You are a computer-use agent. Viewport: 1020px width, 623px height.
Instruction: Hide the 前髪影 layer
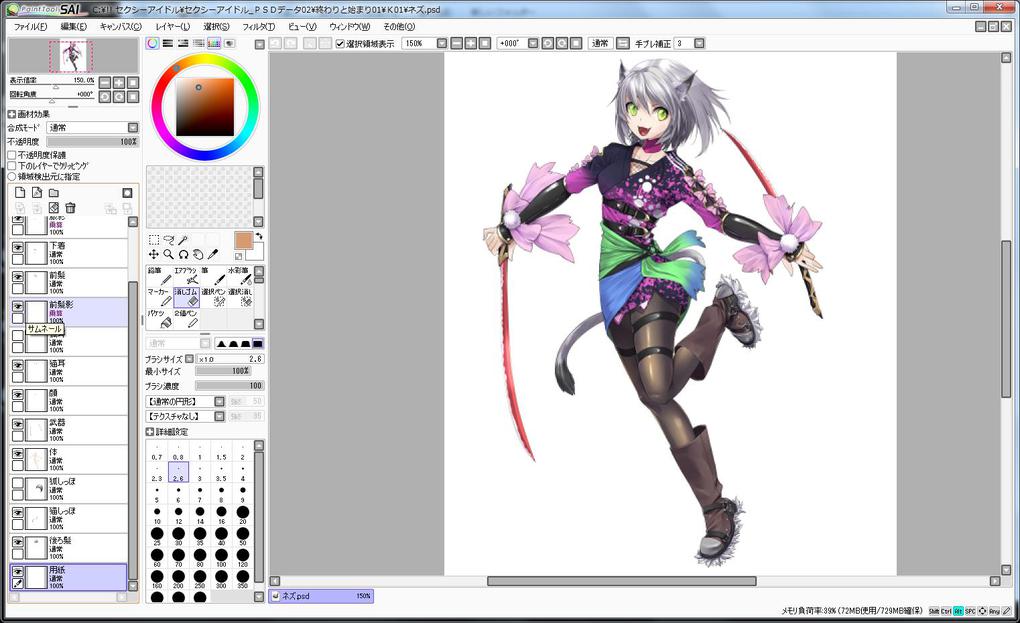pos(18,306)
